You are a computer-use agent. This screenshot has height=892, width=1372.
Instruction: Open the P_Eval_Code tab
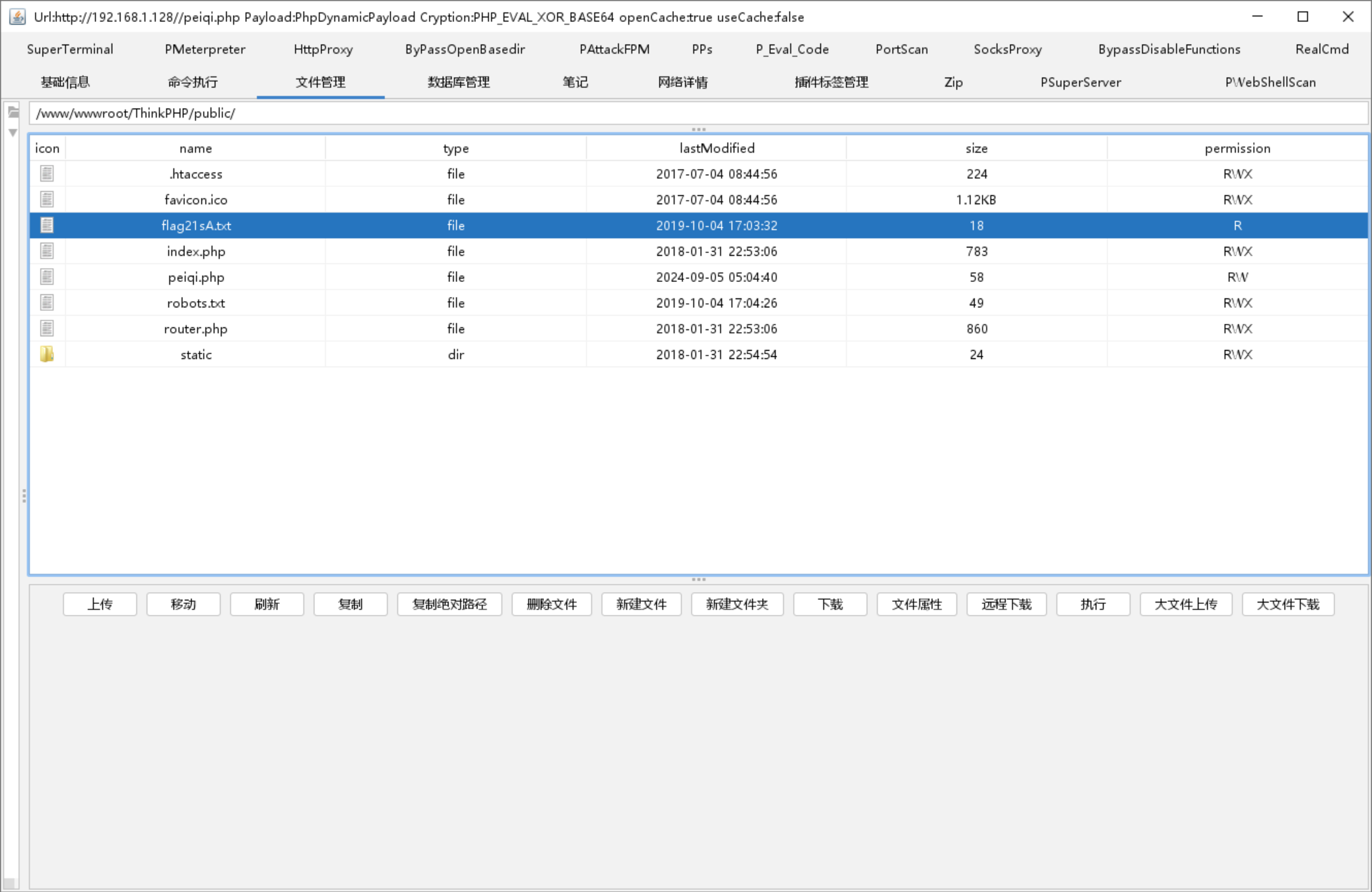792,50
